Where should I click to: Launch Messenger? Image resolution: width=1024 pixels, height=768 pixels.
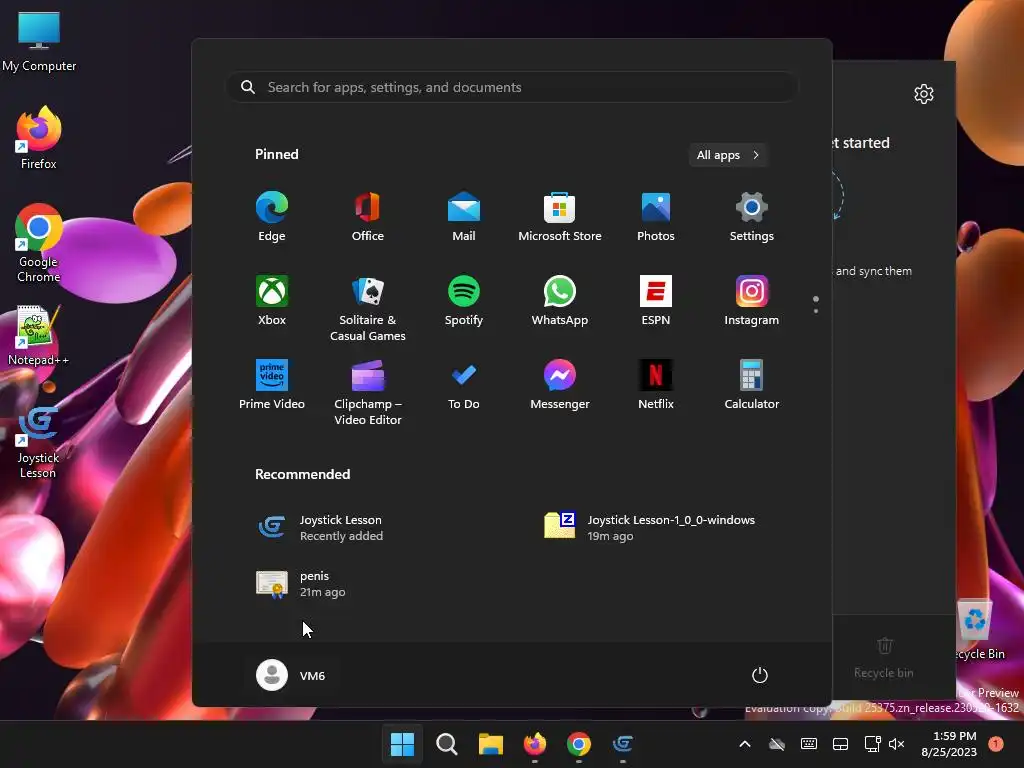pos(560,385)
